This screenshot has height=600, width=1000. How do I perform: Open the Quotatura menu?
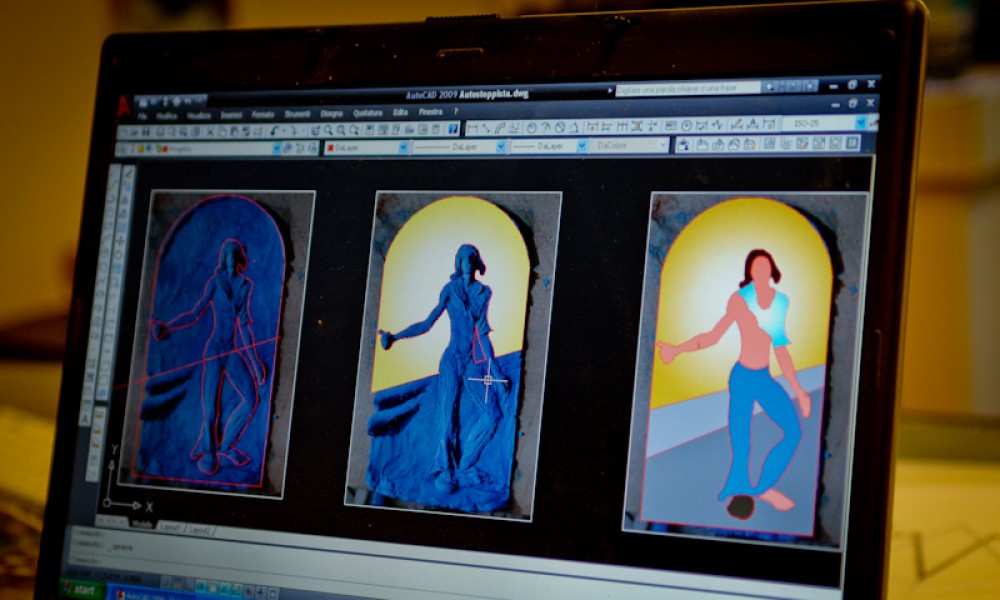(368, 113)
